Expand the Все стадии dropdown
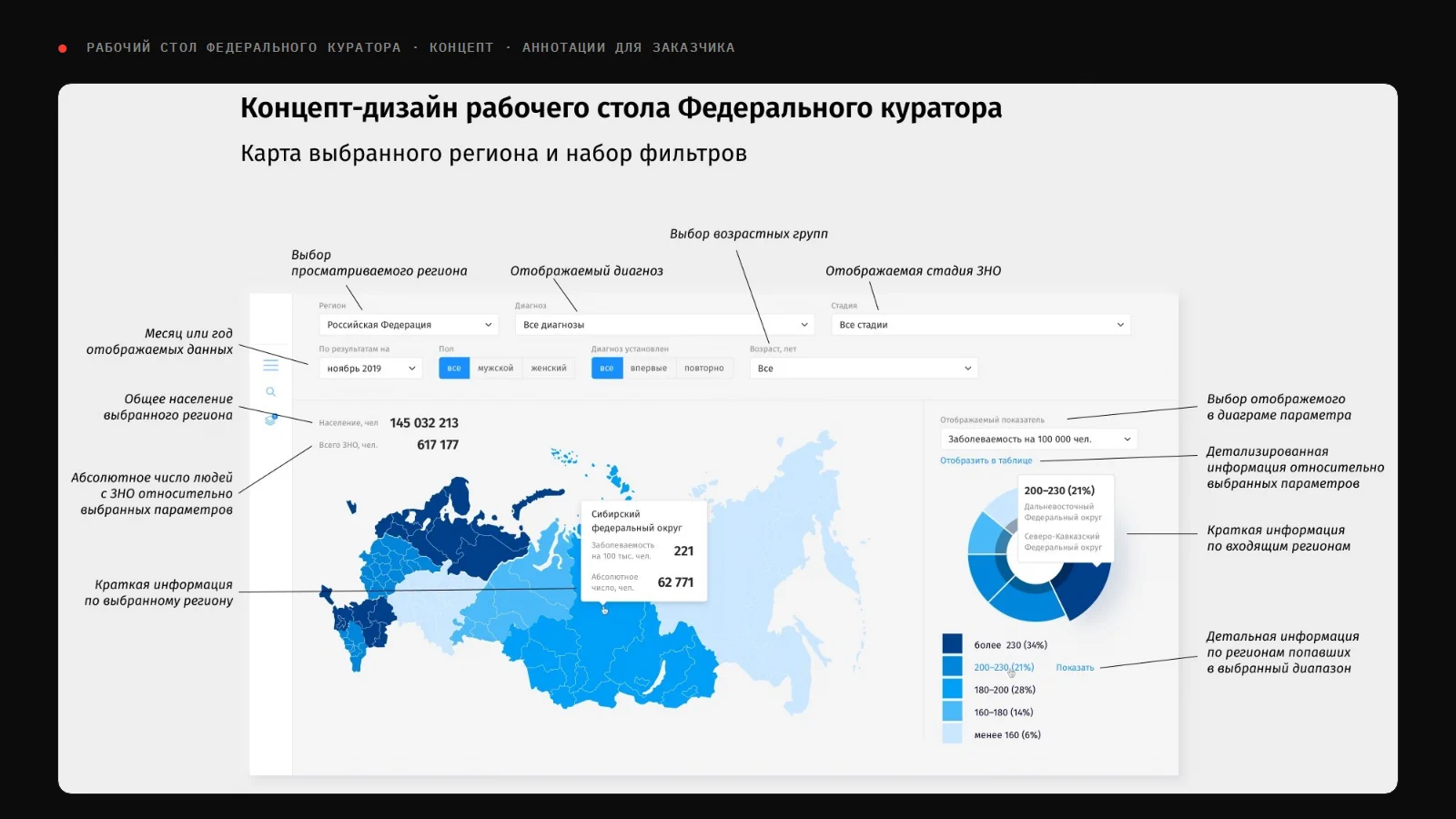 [981, 325]
